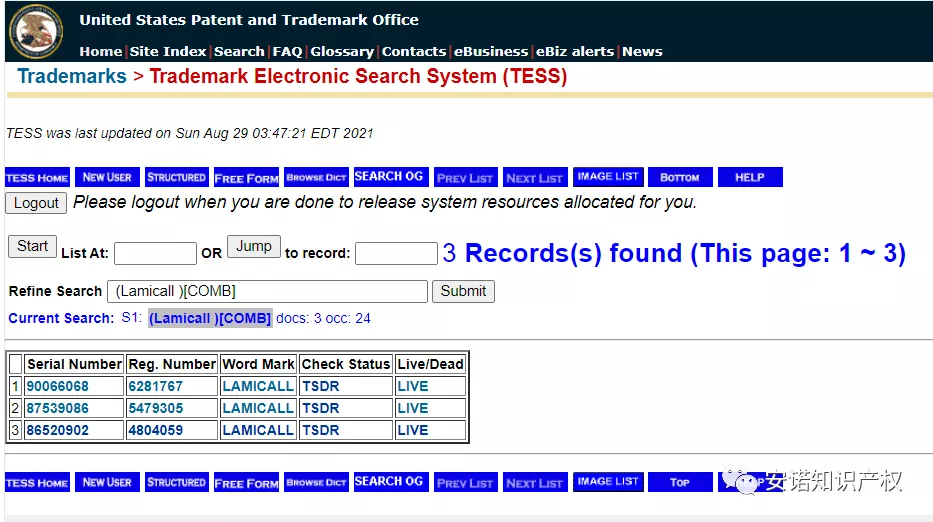Go to Search in the header navigation
This screenshot has width=933, height=522.
point(239,52)
